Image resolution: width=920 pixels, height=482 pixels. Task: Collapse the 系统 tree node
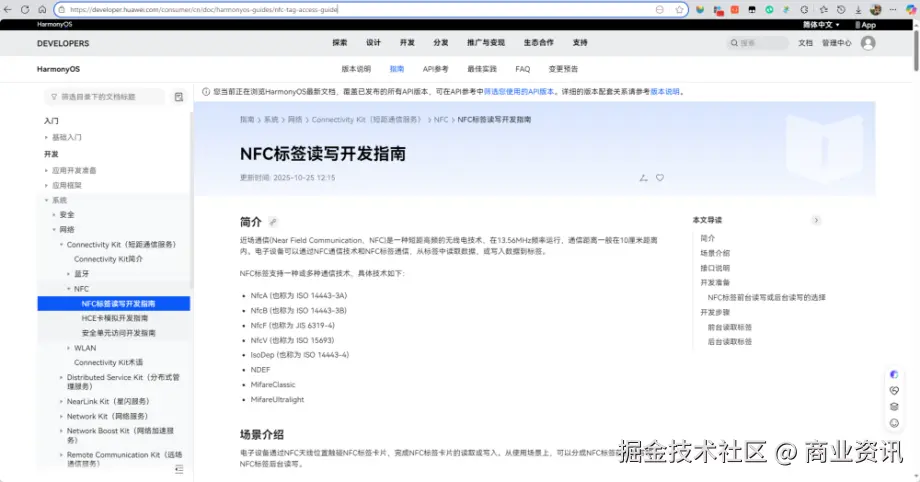(x=46, y=200)
